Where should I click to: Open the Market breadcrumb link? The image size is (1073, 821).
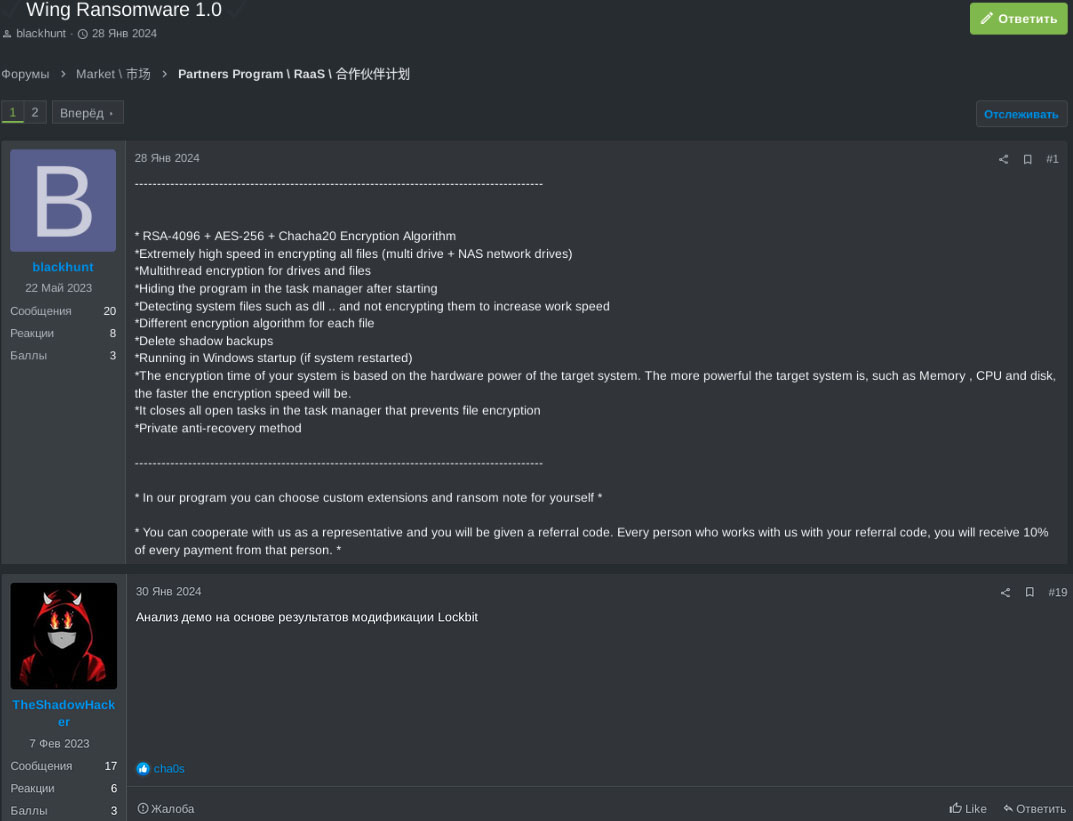pyautogui.click(x=113, y=74)
